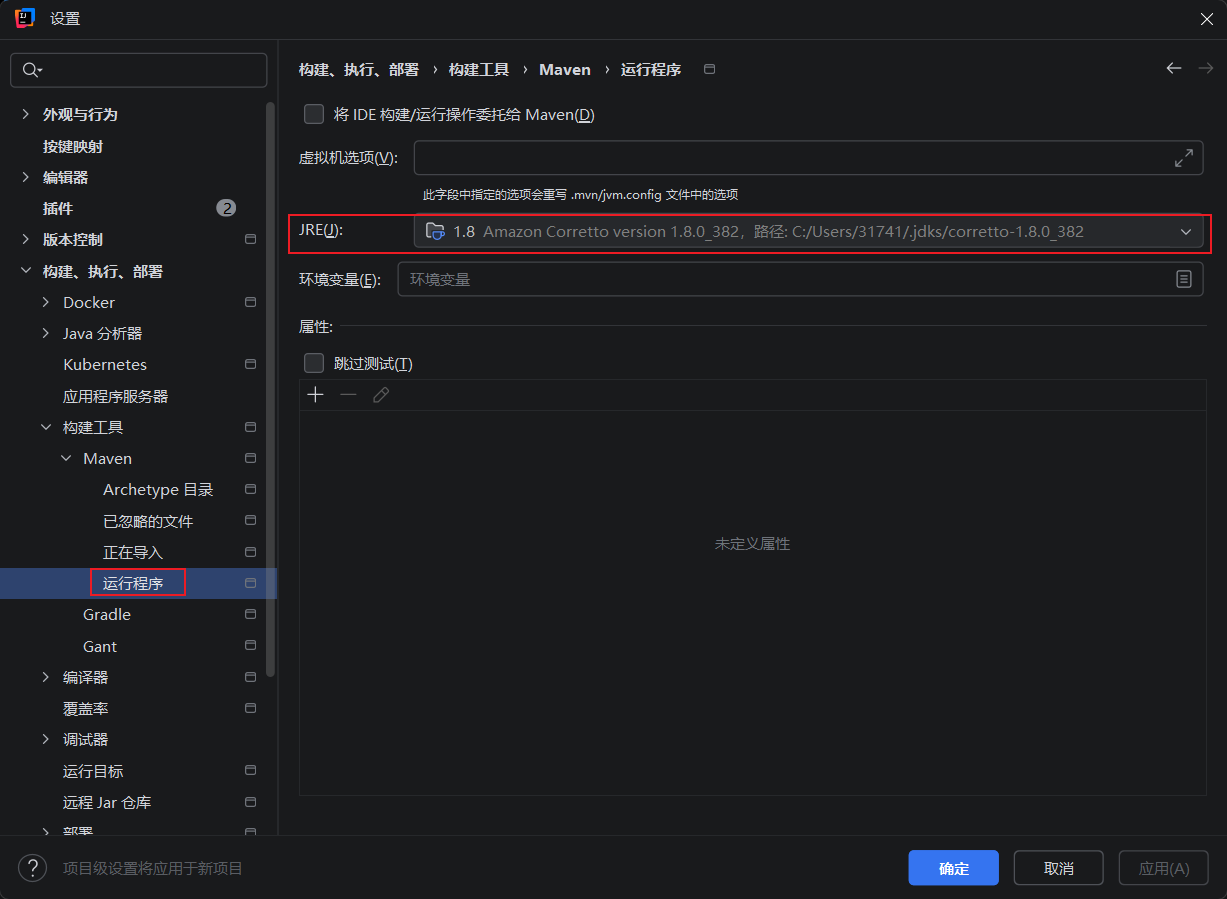Click the 虚拟机选项 text field

pyautogui.click(x=808, y=158)
